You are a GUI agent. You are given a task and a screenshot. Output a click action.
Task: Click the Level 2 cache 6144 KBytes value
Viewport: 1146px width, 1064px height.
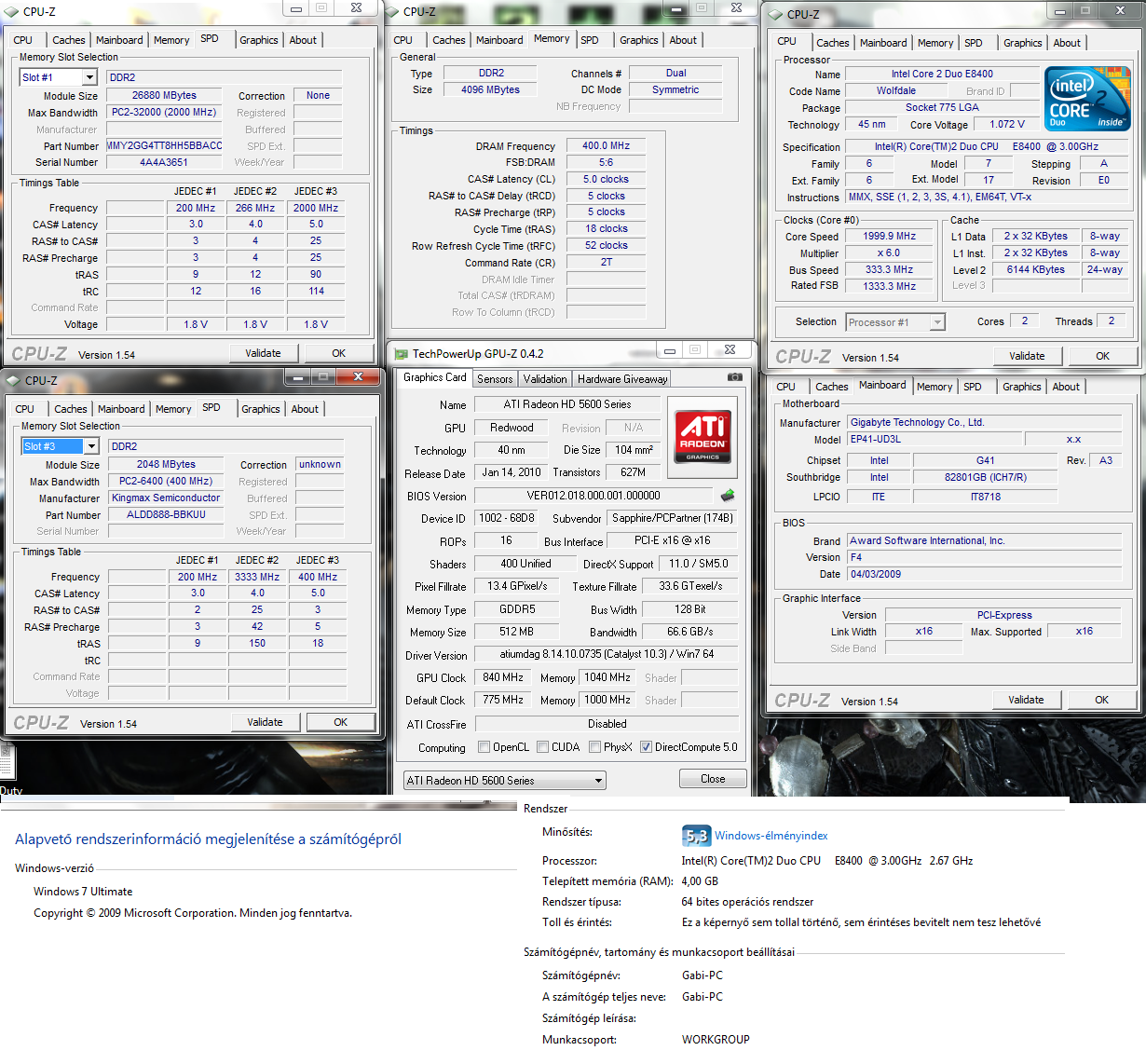coord(1035,269)
